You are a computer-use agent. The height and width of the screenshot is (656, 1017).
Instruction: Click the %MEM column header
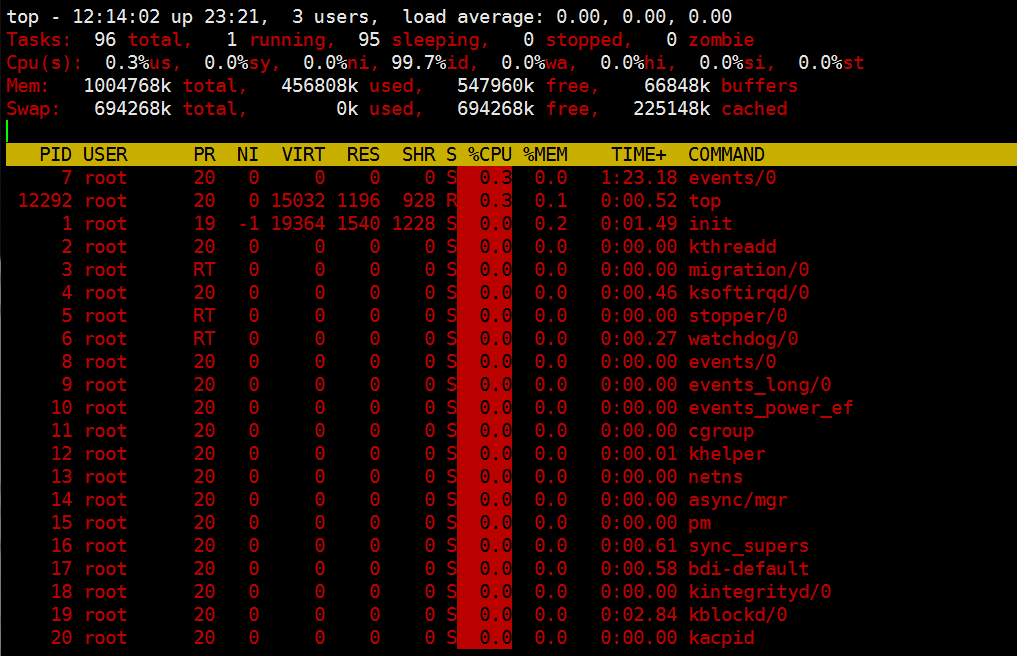[545, 154]
